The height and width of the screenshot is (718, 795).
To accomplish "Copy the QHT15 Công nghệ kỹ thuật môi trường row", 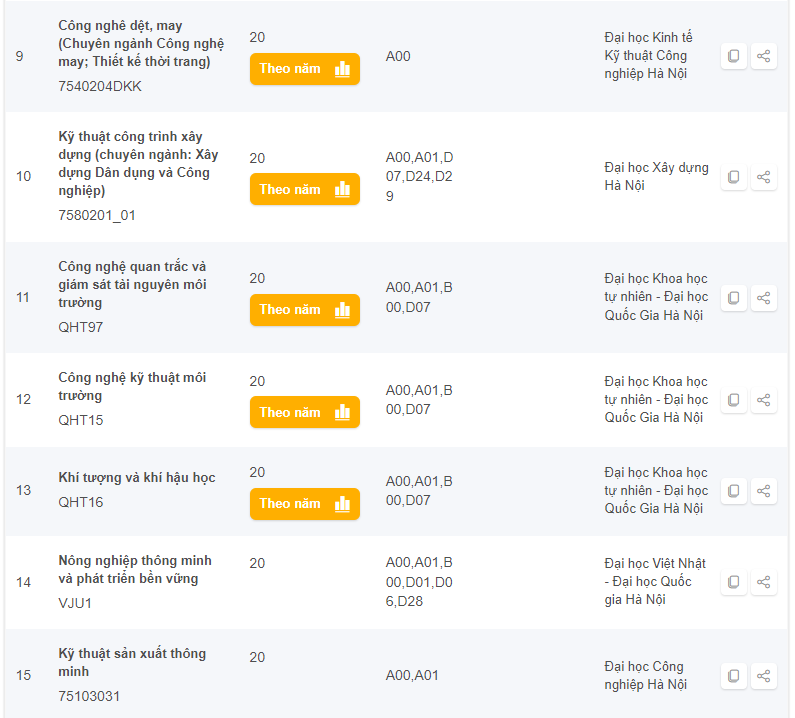I will pyautogui.click(x=733, y=400).
